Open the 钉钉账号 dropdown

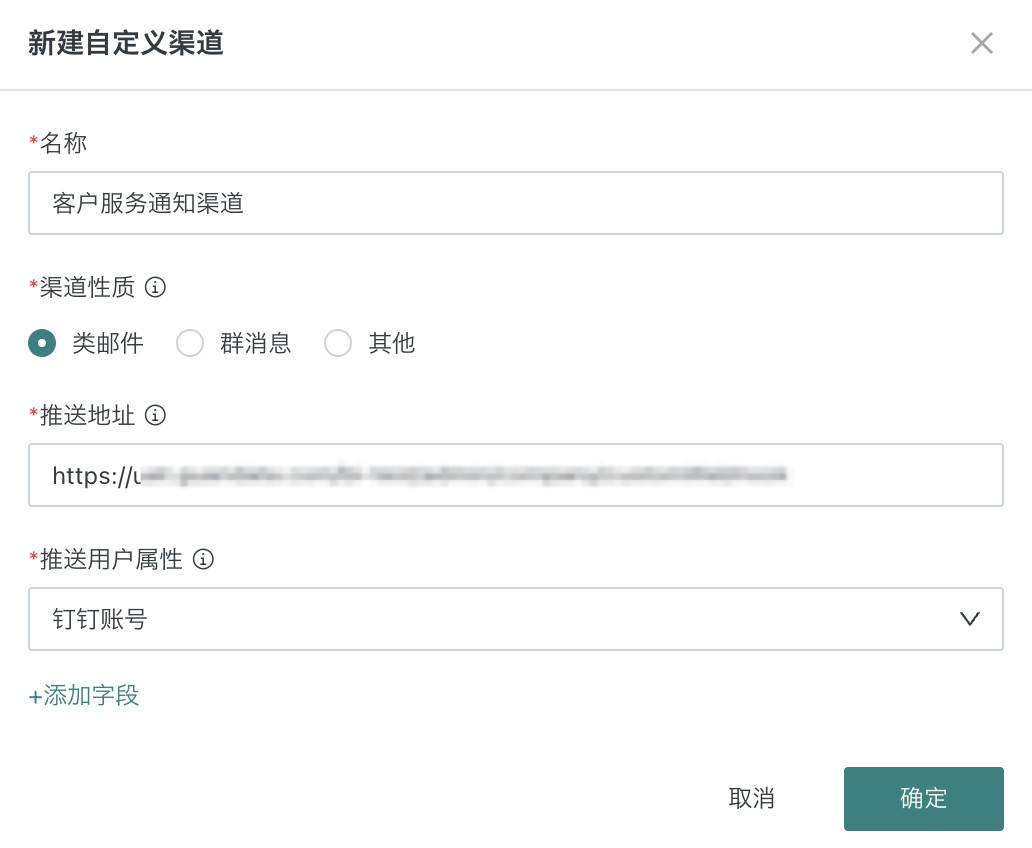500,619
